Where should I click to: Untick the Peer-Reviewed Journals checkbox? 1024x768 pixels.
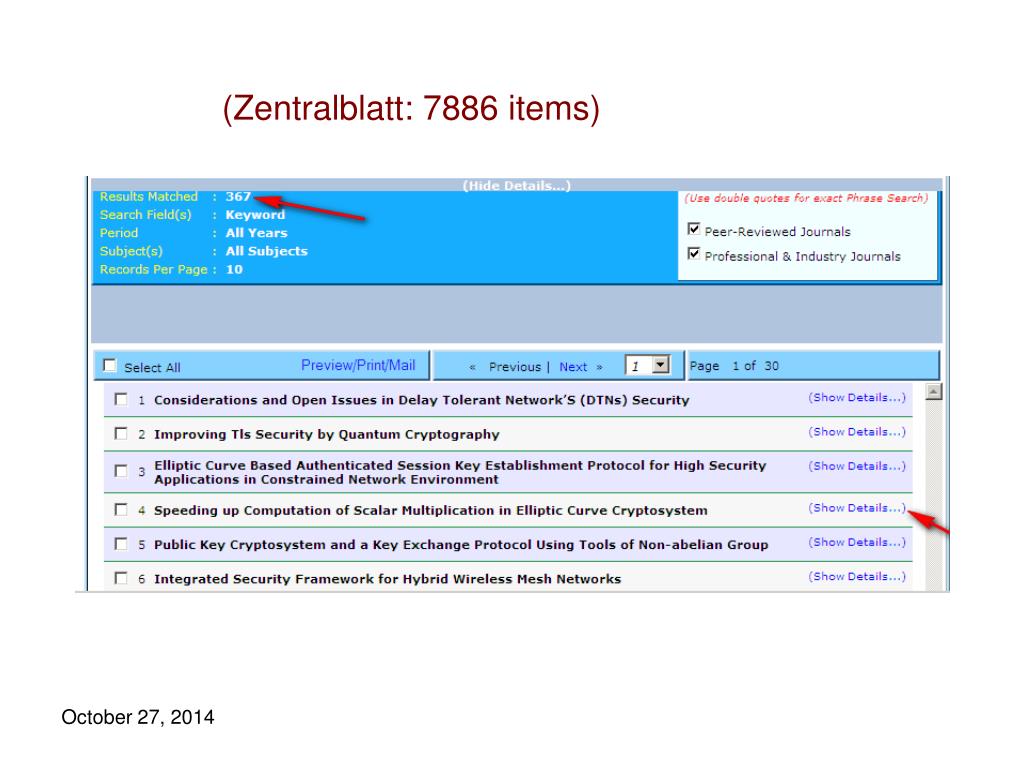694,229
